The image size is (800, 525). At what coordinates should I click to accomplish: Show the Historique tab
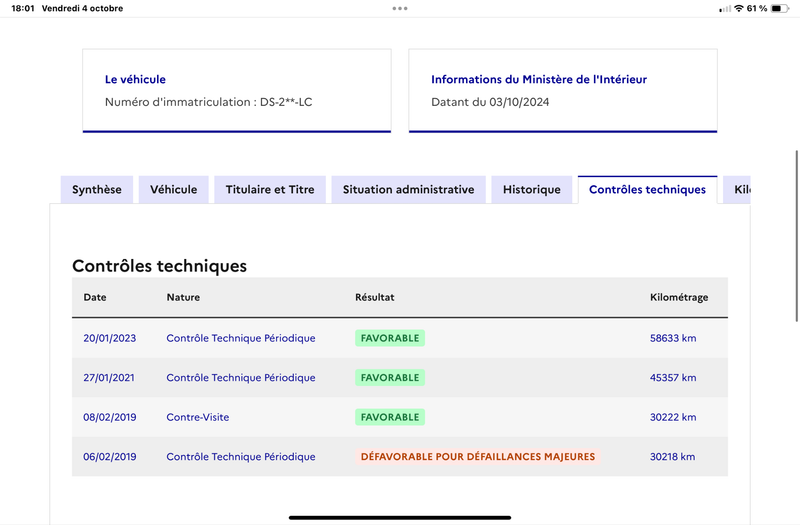(532, 190)
